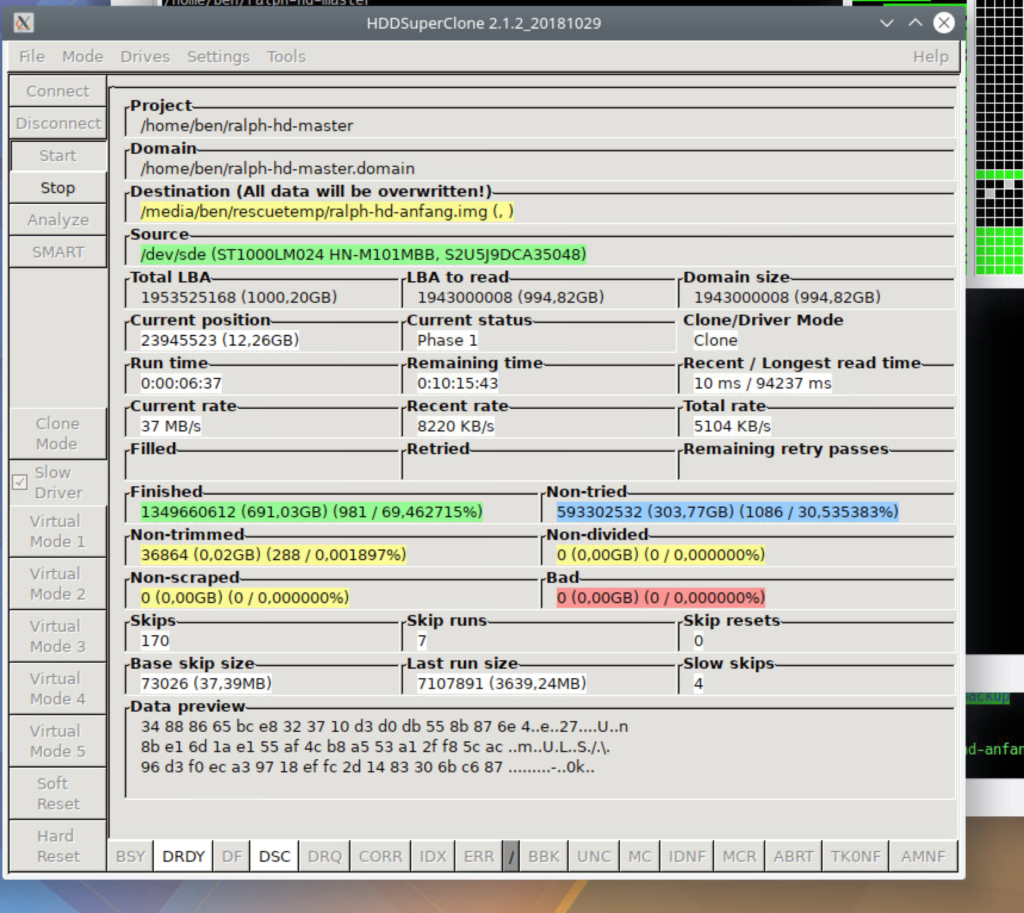Select Clone Mode button
This screenshot has width=1024, height=913.
tap(57, 434)
